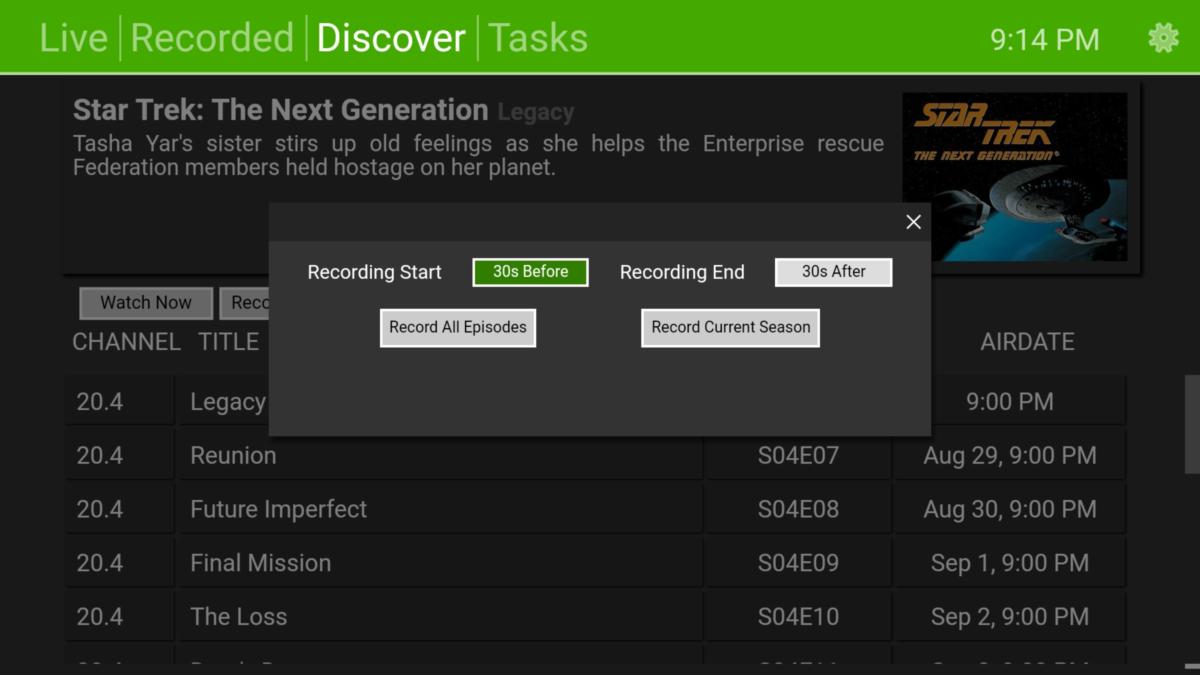Select the Star Trek poster thumbnail

[1015, 178]
